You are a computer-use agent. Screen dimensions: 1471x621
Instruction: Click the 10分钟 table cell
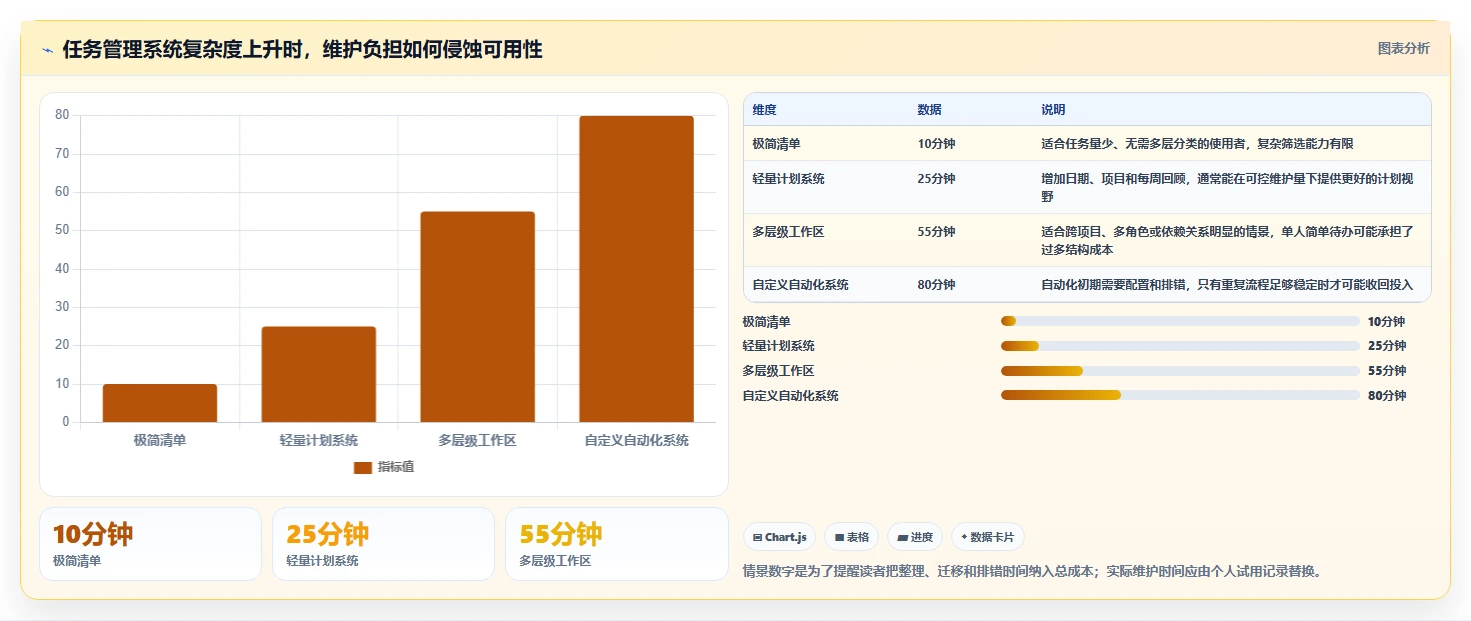coord(936,144)
